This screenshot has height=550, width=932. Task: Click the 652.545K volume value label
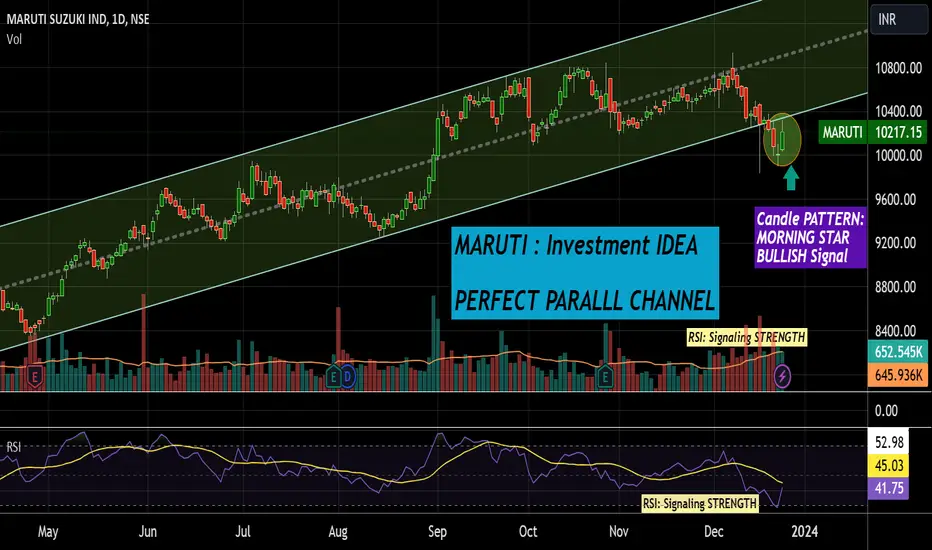(x=898, y=351)
